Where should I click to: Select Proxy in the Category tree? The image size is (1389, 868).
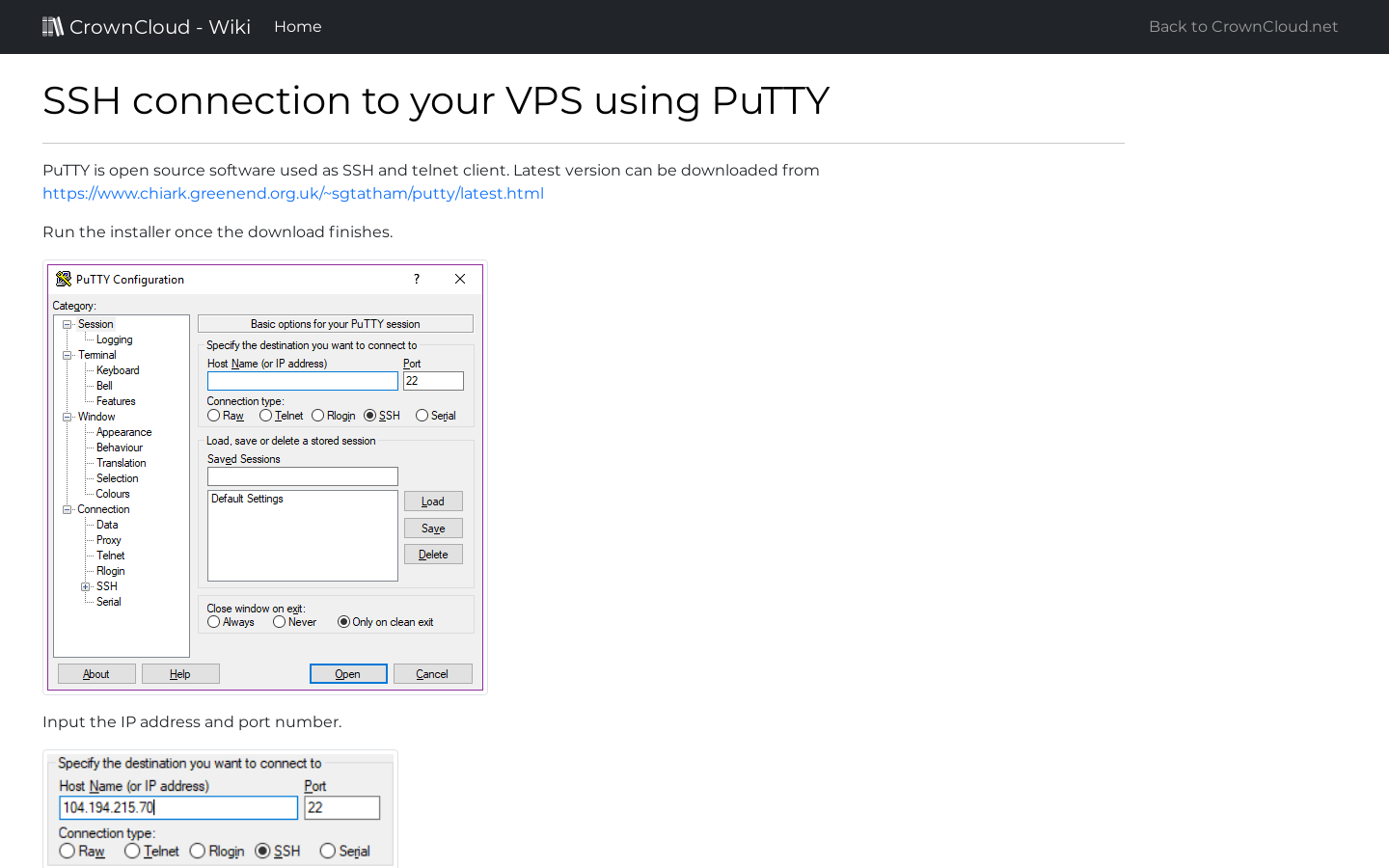point(109,540)
